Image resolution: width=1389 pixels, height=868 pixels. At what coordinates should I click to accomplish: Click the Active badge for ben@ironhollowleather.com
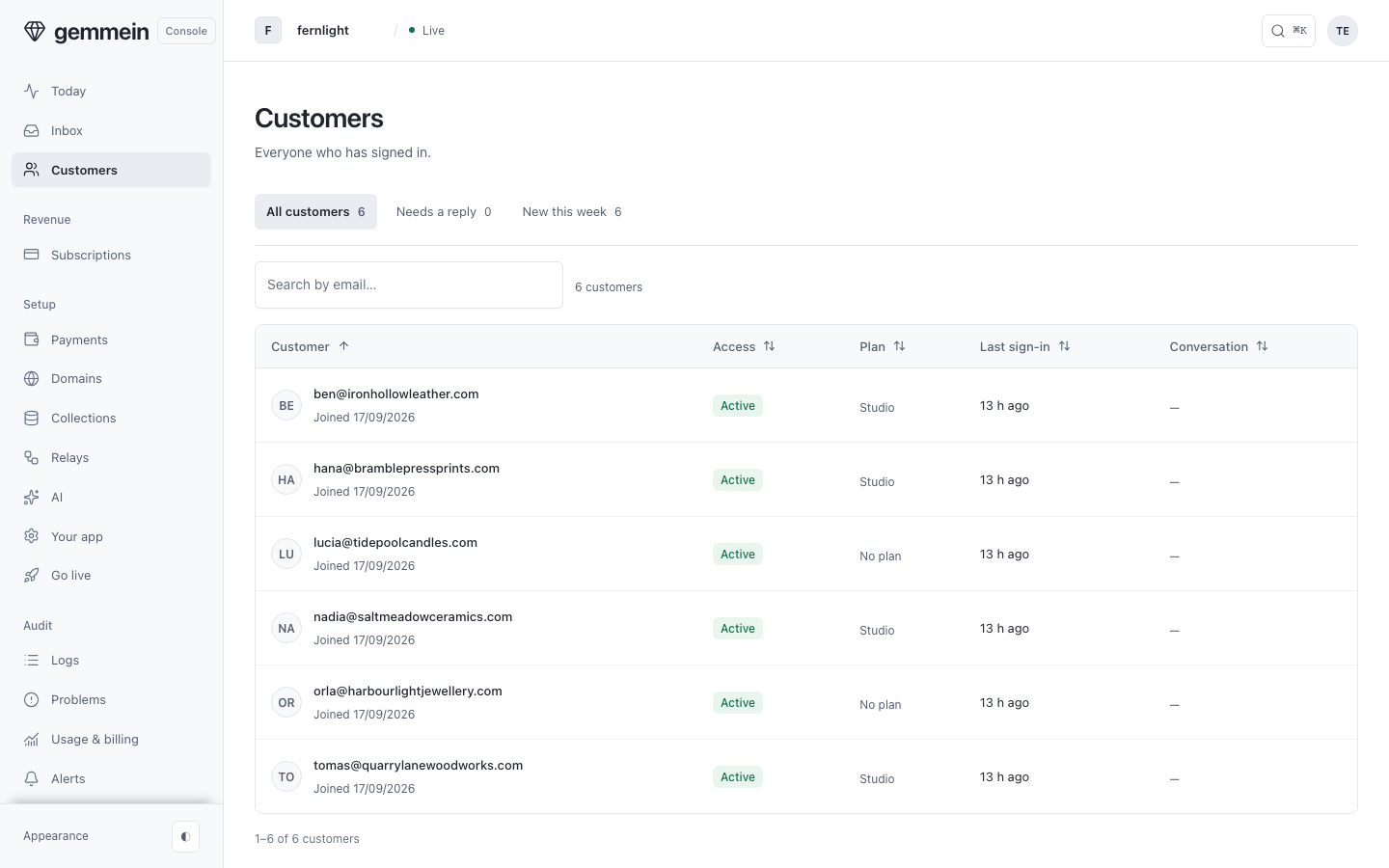[738, 405]
